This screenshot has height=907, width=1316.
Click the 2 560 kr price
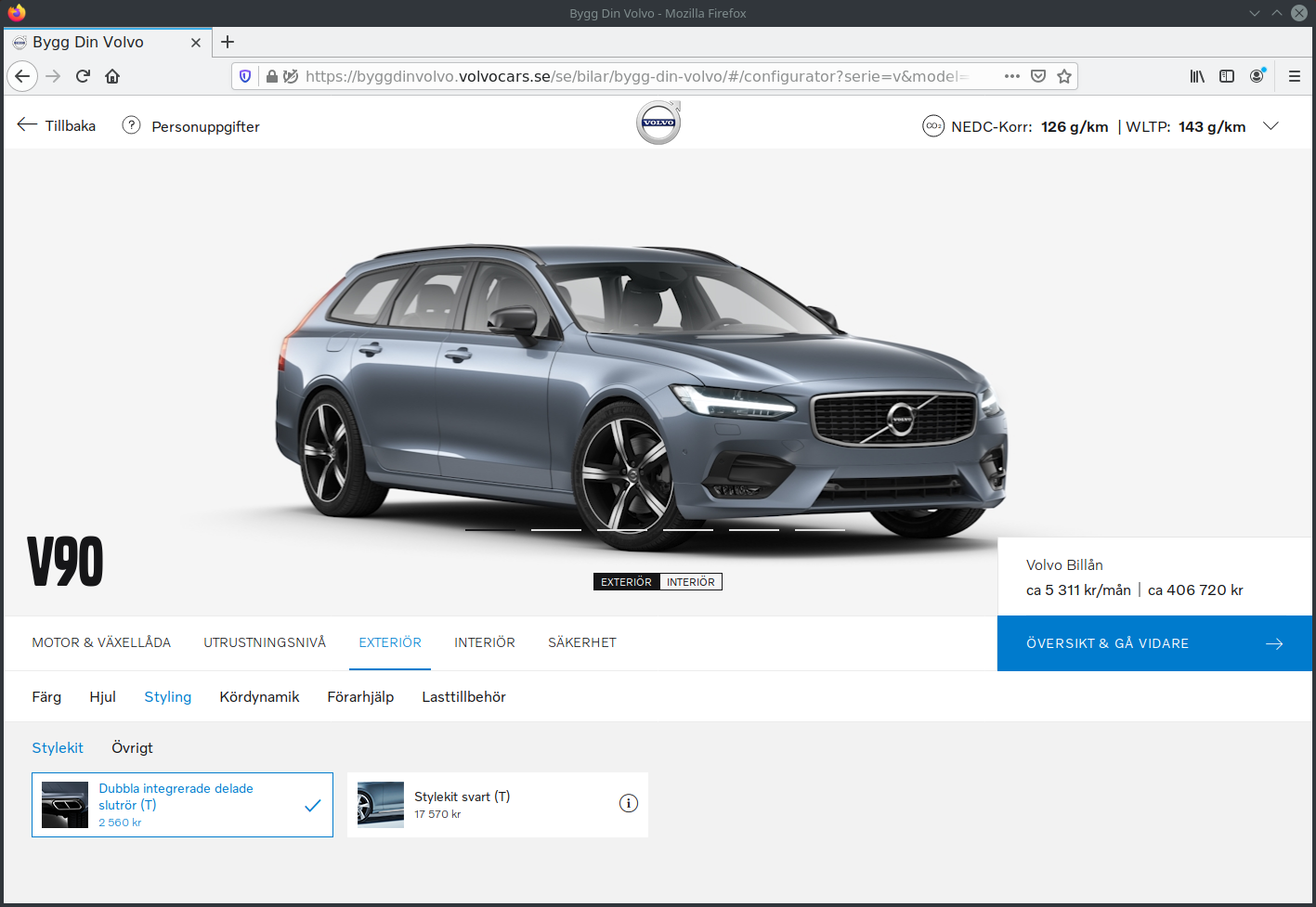(x=120, y=823)
